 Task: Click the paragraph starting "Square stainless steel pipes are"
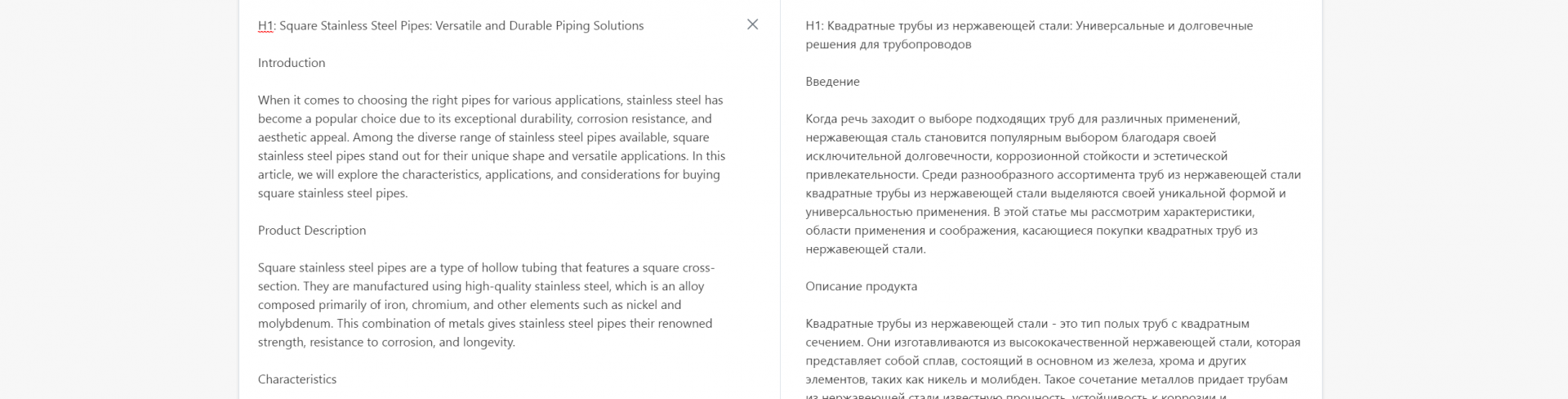tap(485, 305)
